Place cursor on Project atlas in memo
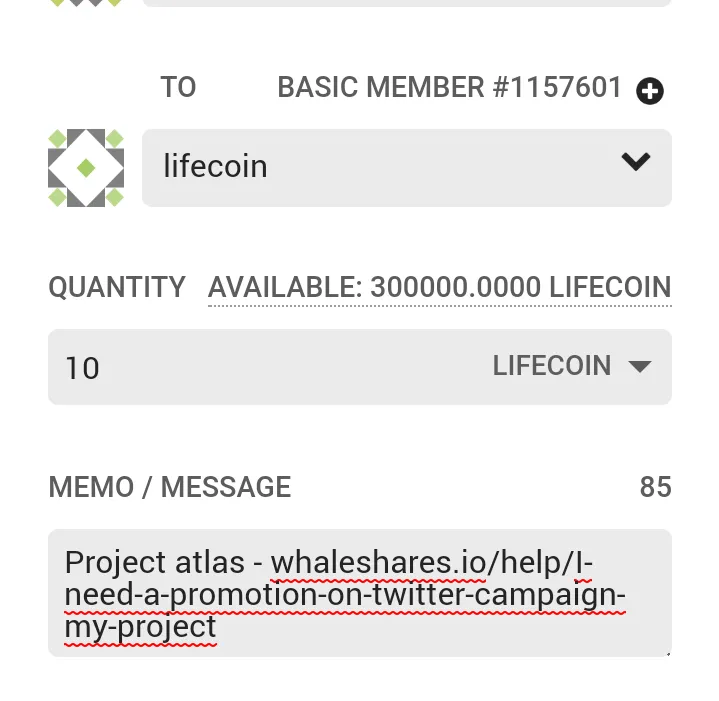 point(155,563)
